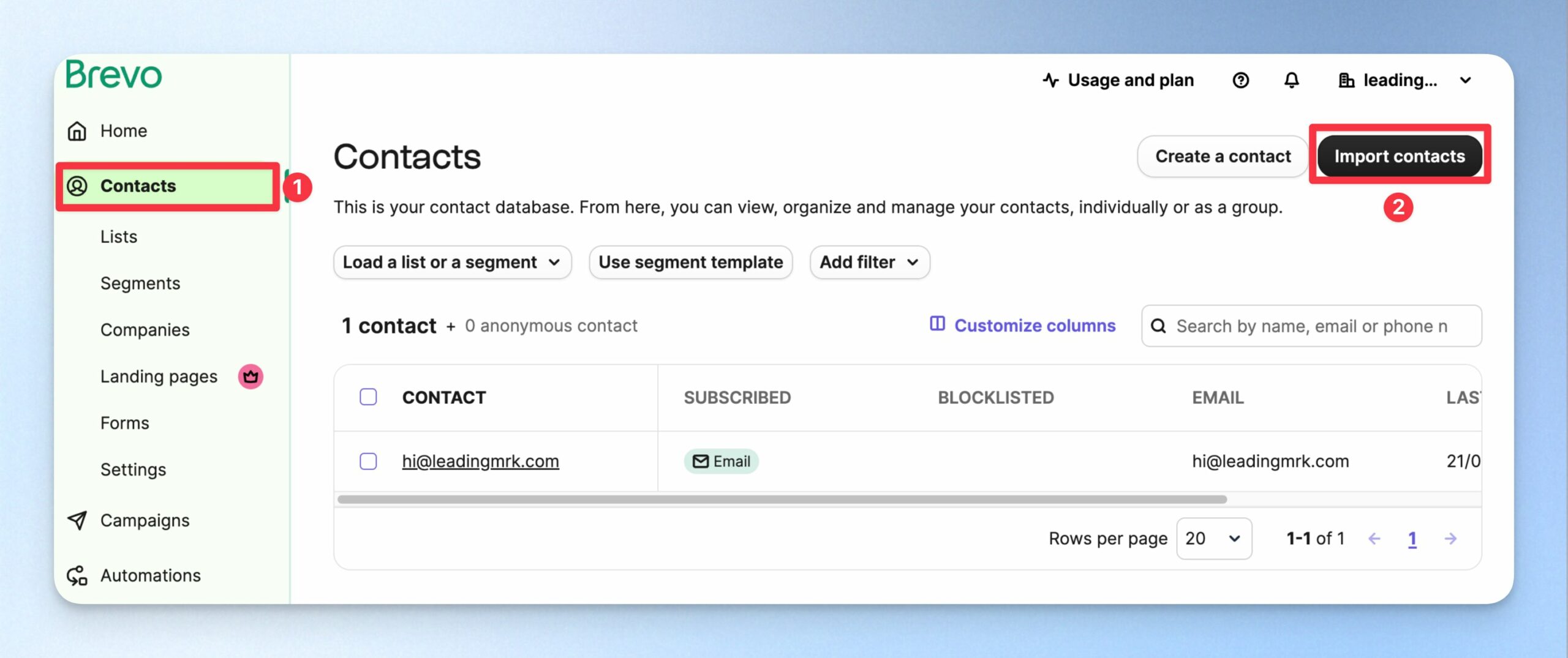Click the Home house icon
1568x658 pixels.
pos(77,130)
